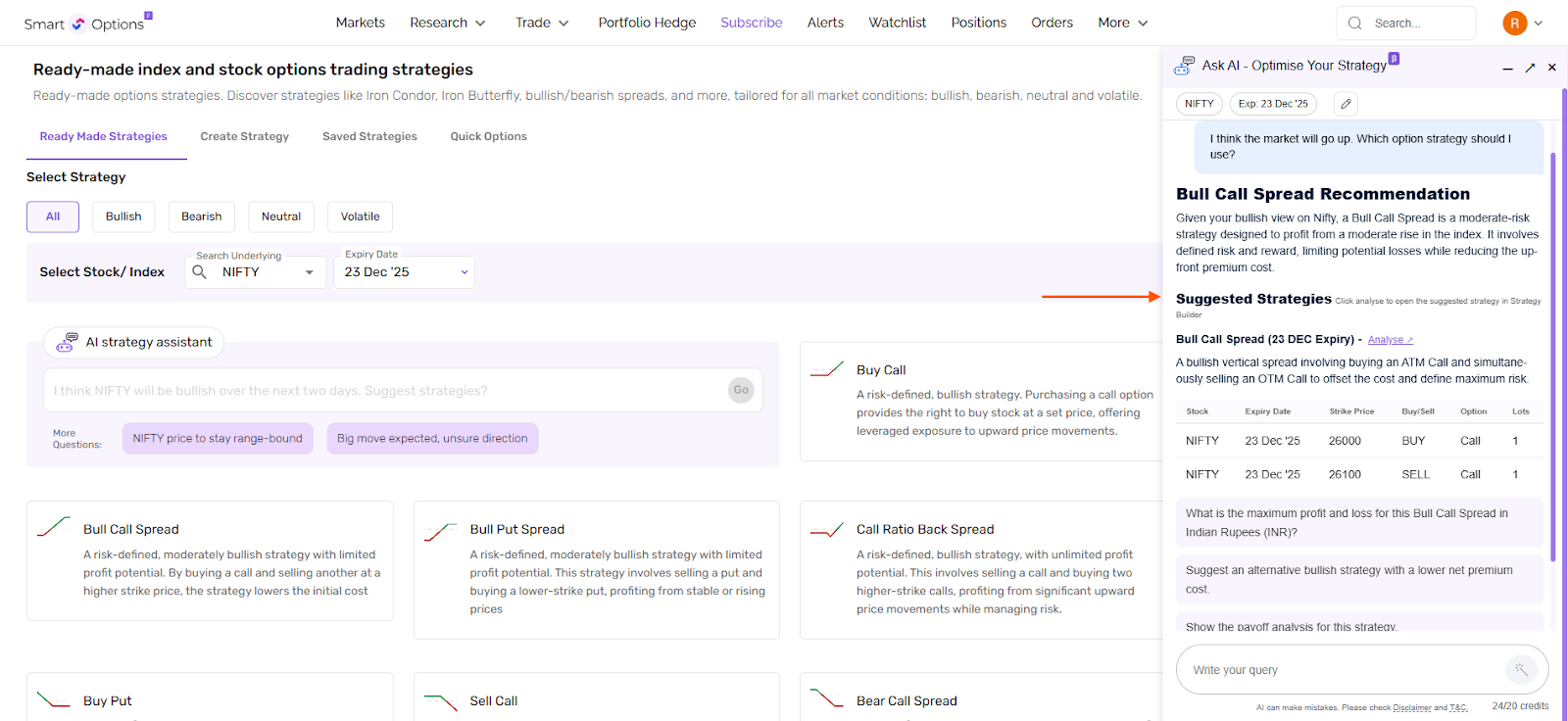This screenshot has height=721, width=1568.
Task: Click the send icon in query box
Action: 1520,670
